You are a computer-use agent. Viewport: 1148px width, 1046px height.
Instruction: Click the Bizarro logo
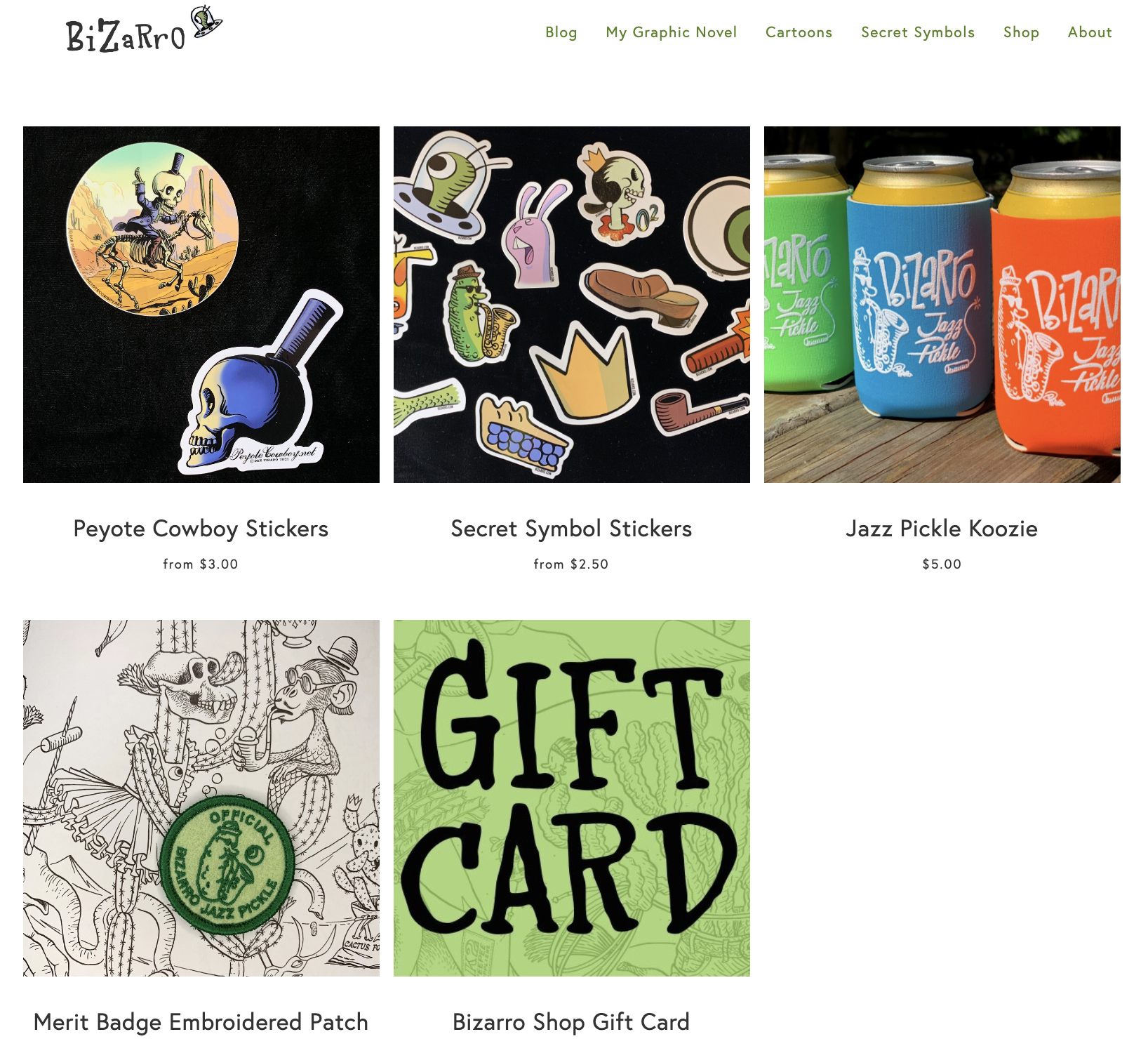(x=144, y=29)
